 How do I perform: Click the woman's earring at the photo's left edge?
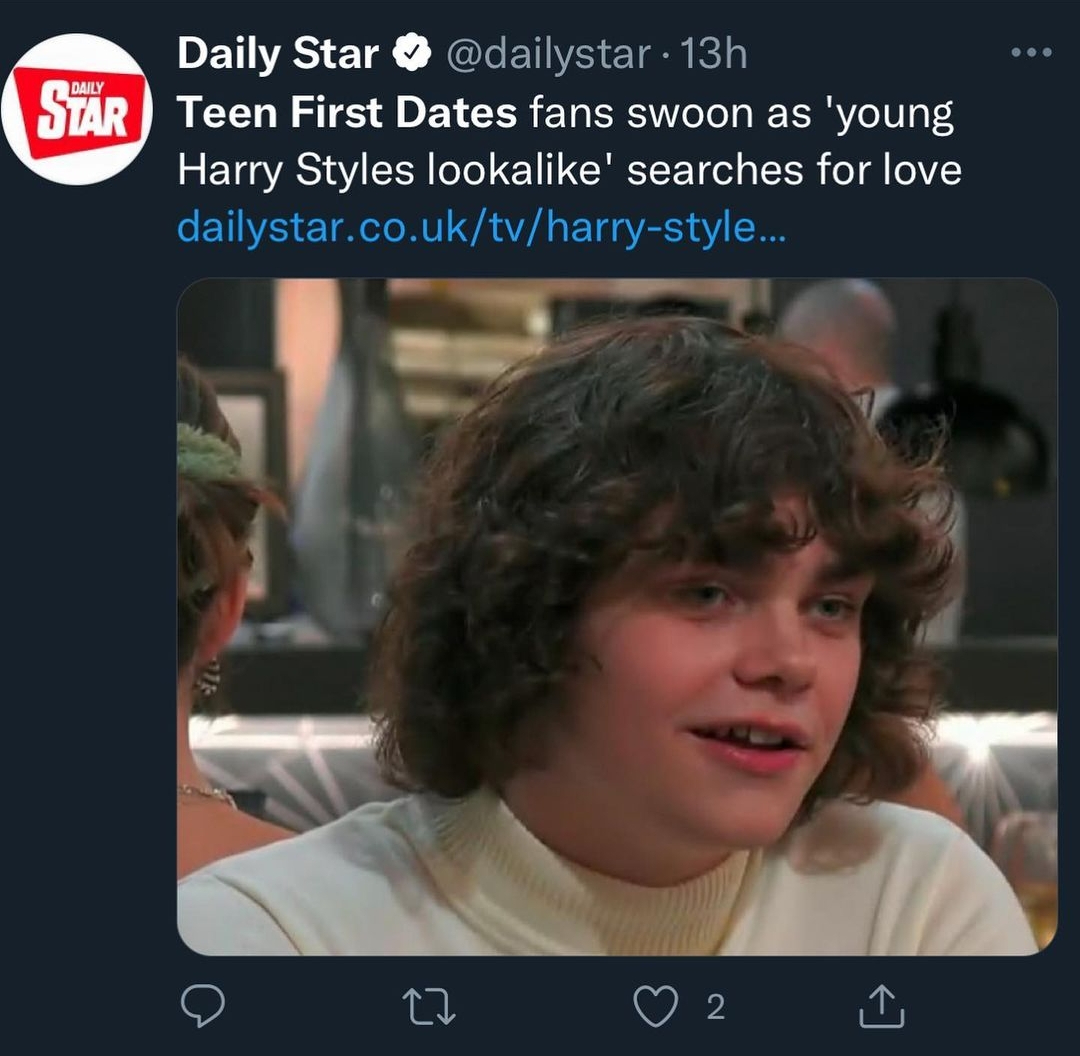(x=208, y=678)
